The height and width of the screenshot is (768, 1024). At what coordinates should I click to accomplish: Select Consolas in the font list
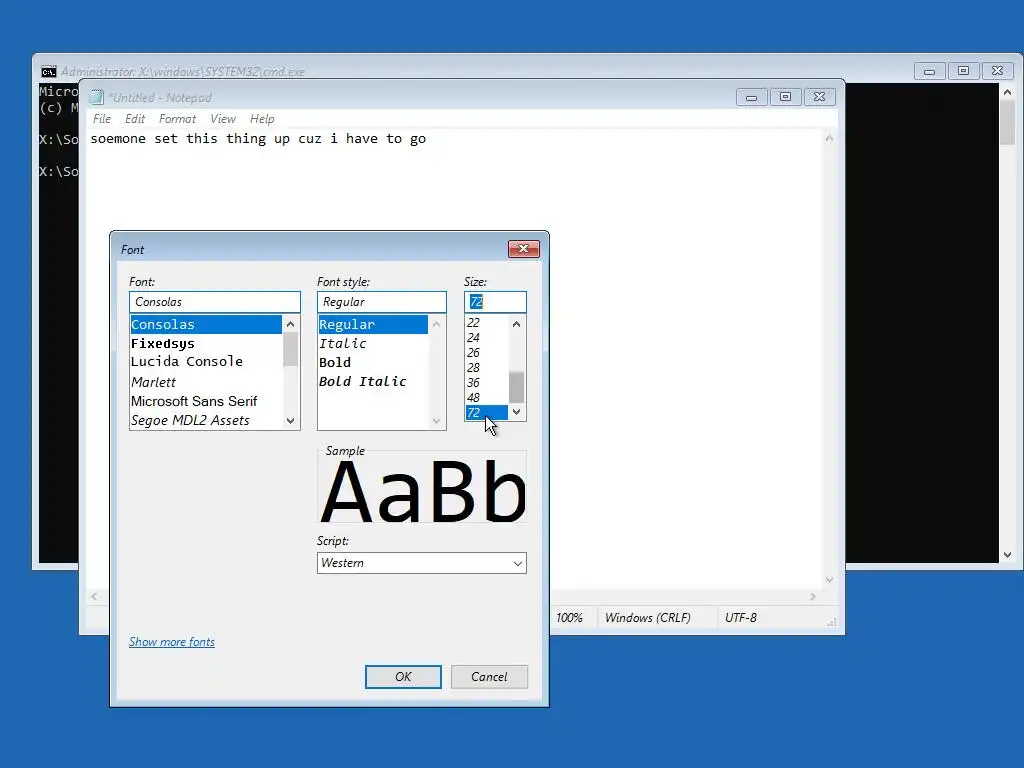pyautogui.click(x=206, y=325)
